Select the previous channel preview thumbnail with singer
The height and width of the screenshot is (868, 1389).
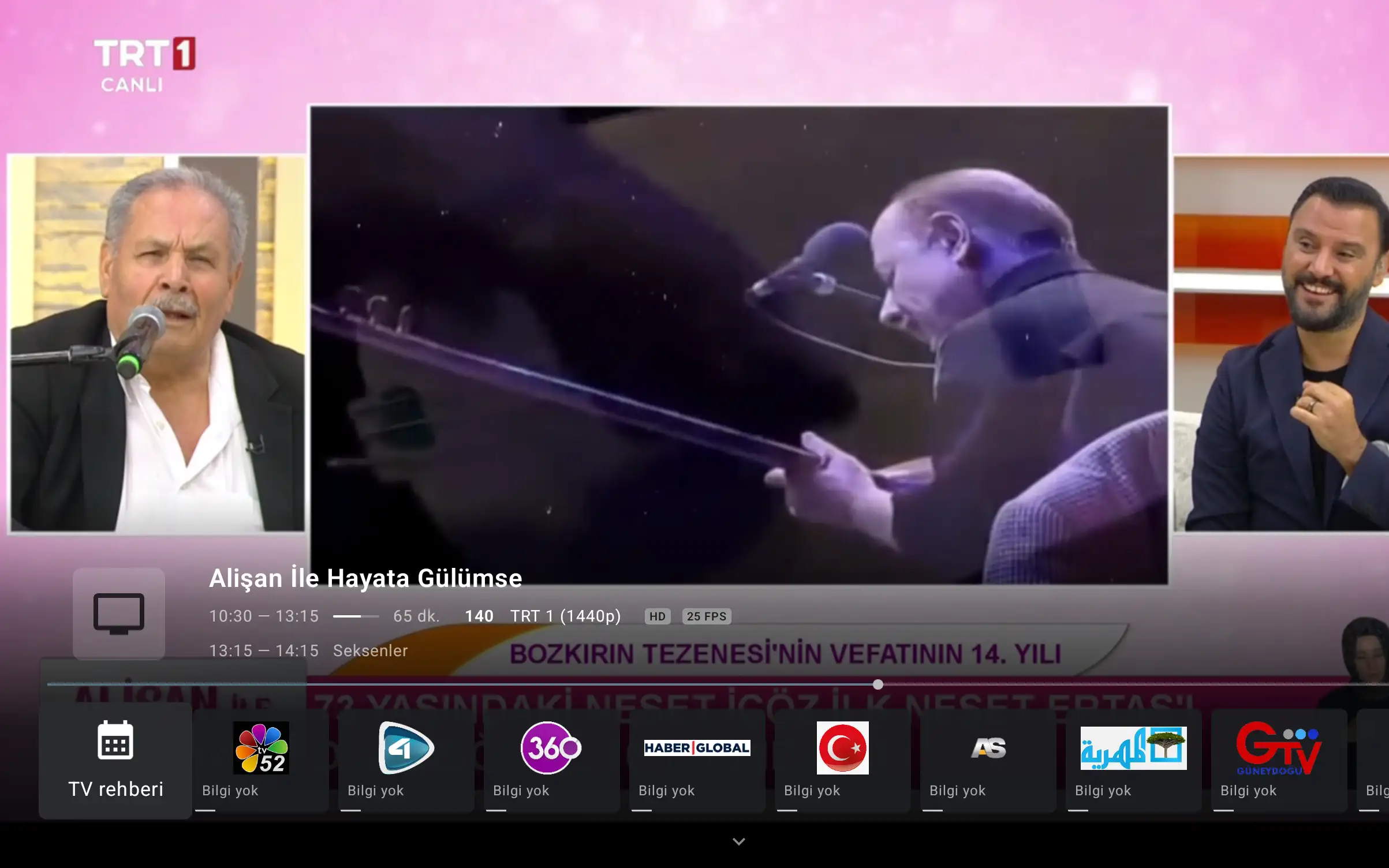[x=157, y=343]
